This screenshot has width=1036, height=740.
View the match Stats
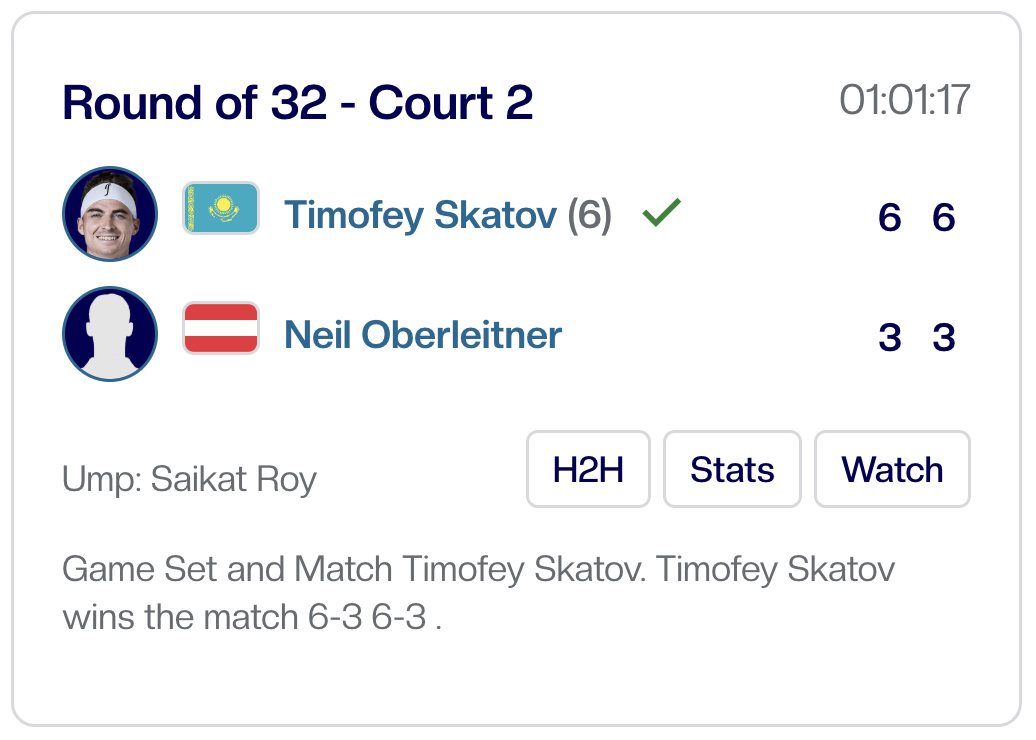pos(732,469)
